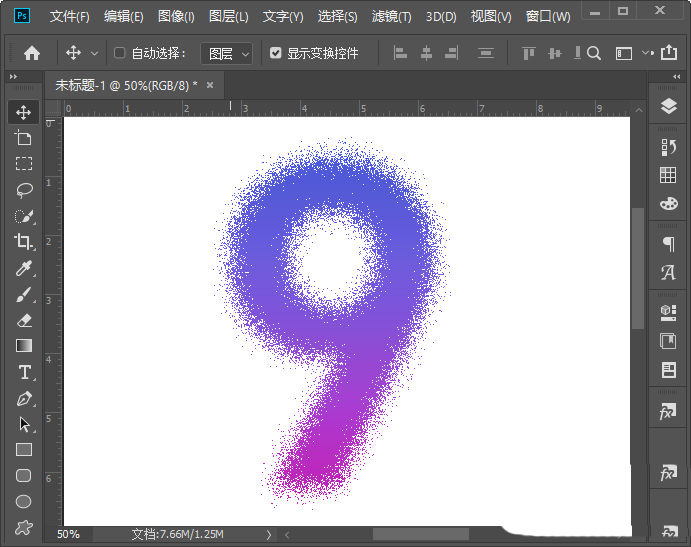
Task: Click the 50% zoom level field
Action: (68, 535)
